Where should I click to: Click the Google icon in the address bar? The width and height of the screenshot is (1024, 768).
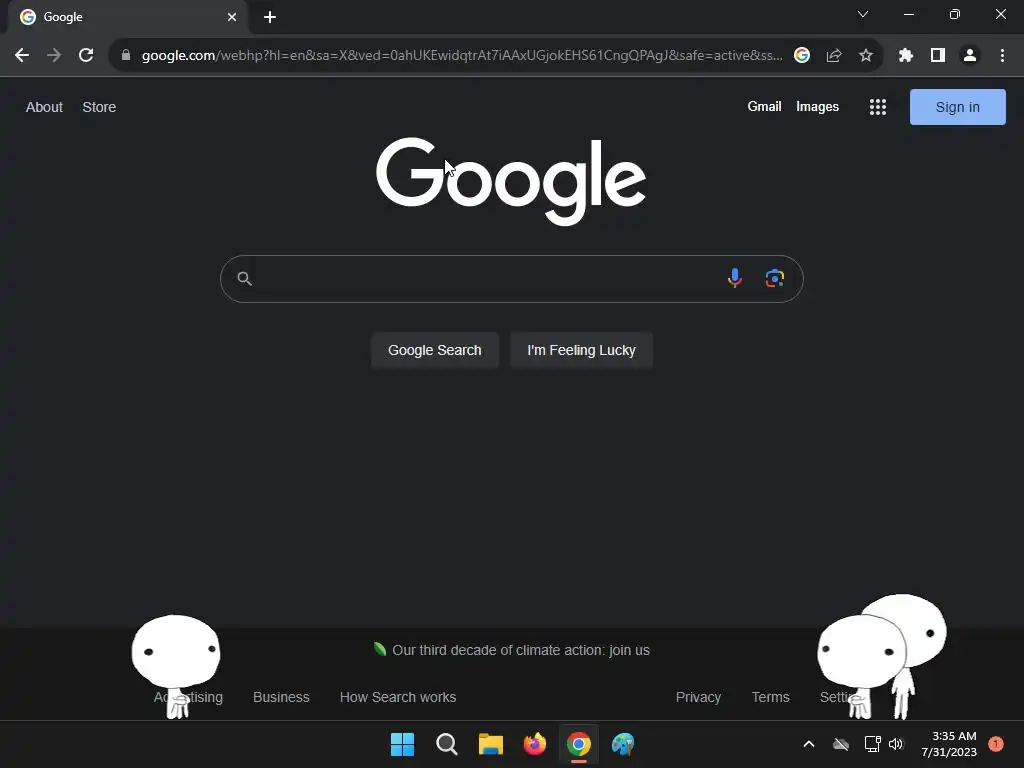point(802,56)
